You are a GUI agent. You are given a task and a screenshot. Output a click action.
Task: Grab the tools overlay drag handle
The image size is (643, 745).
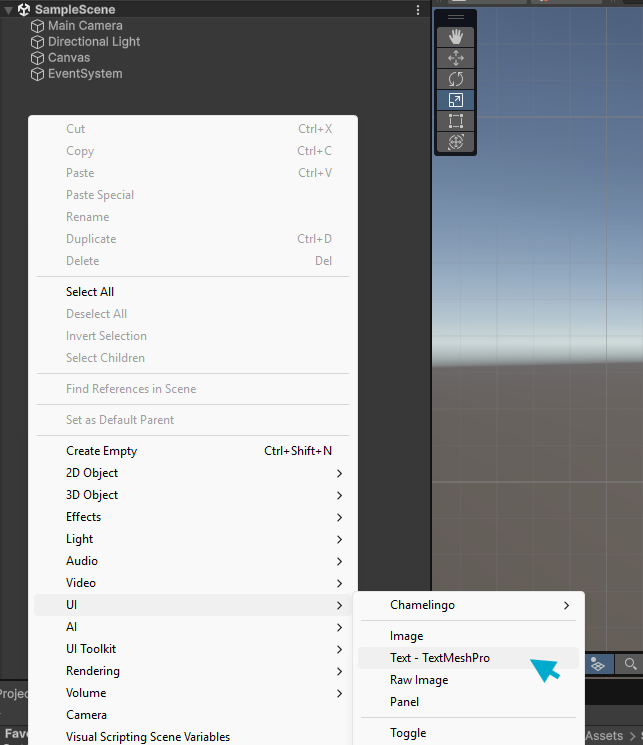tap(456, 17)
